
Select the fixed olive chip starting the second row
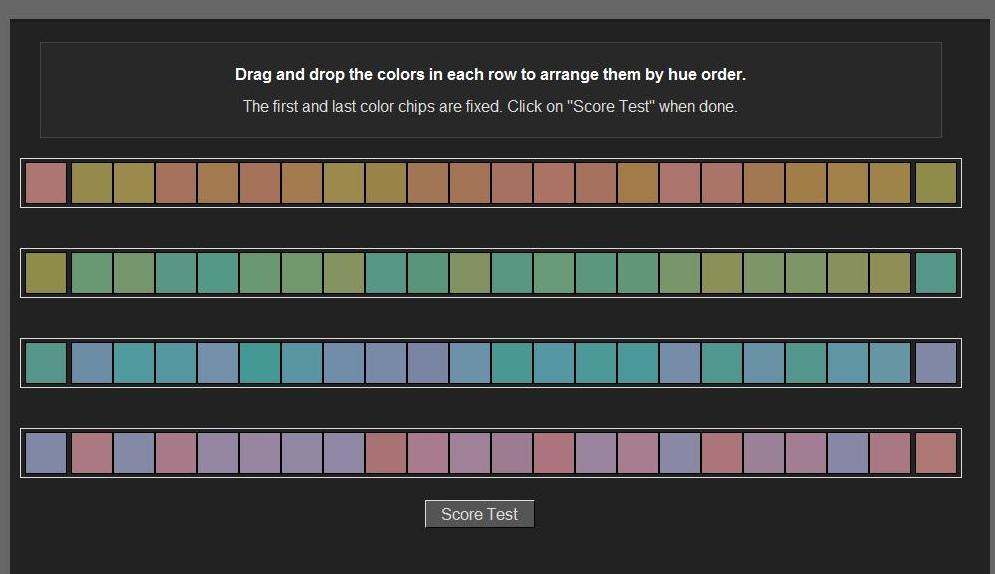coord(46,273)
